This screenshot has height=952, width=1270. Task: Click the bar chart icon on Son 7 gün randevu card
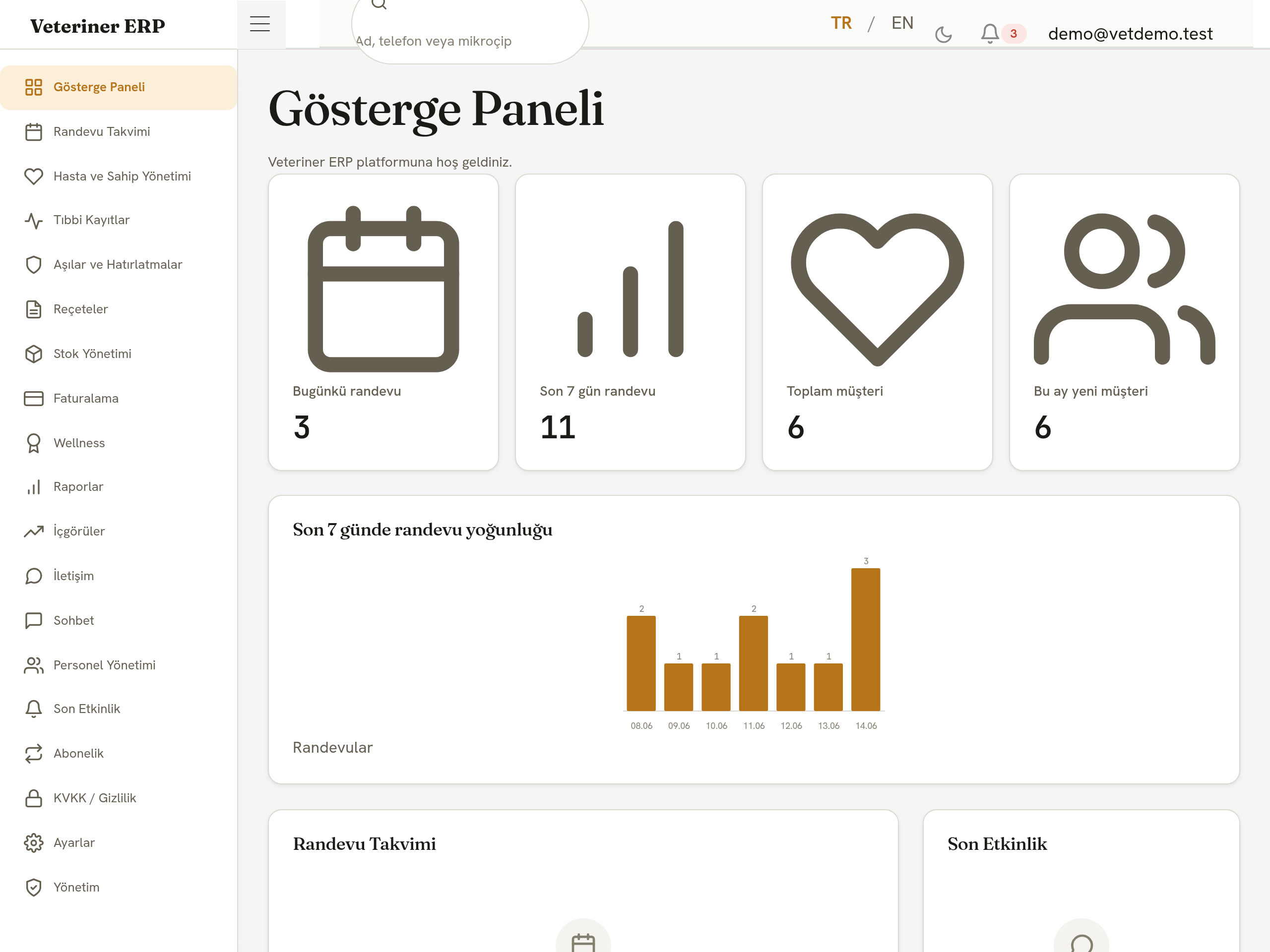[x=631, y=289]
